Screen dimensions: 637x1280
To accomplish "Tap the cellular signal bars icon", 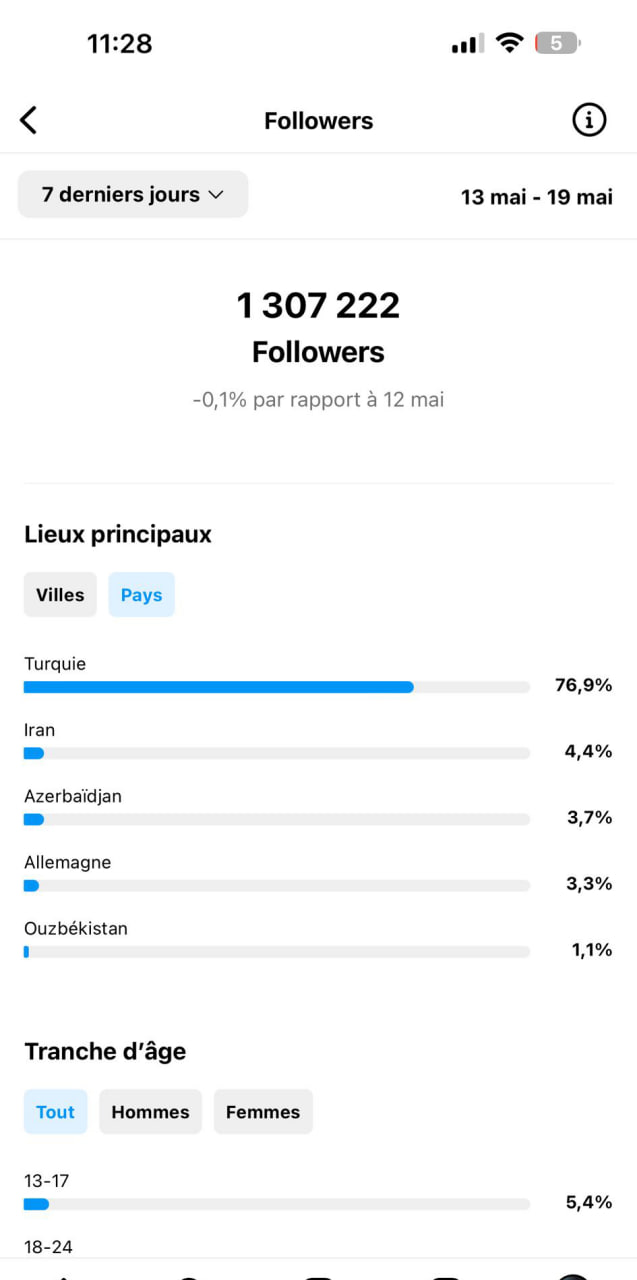I will pos(467,43).
